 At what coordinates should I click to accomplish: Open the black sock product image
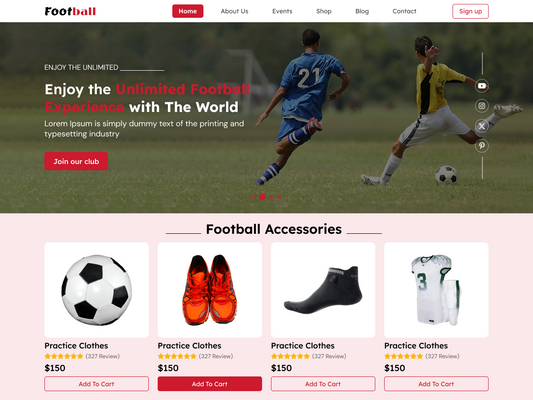coord(323,290)
